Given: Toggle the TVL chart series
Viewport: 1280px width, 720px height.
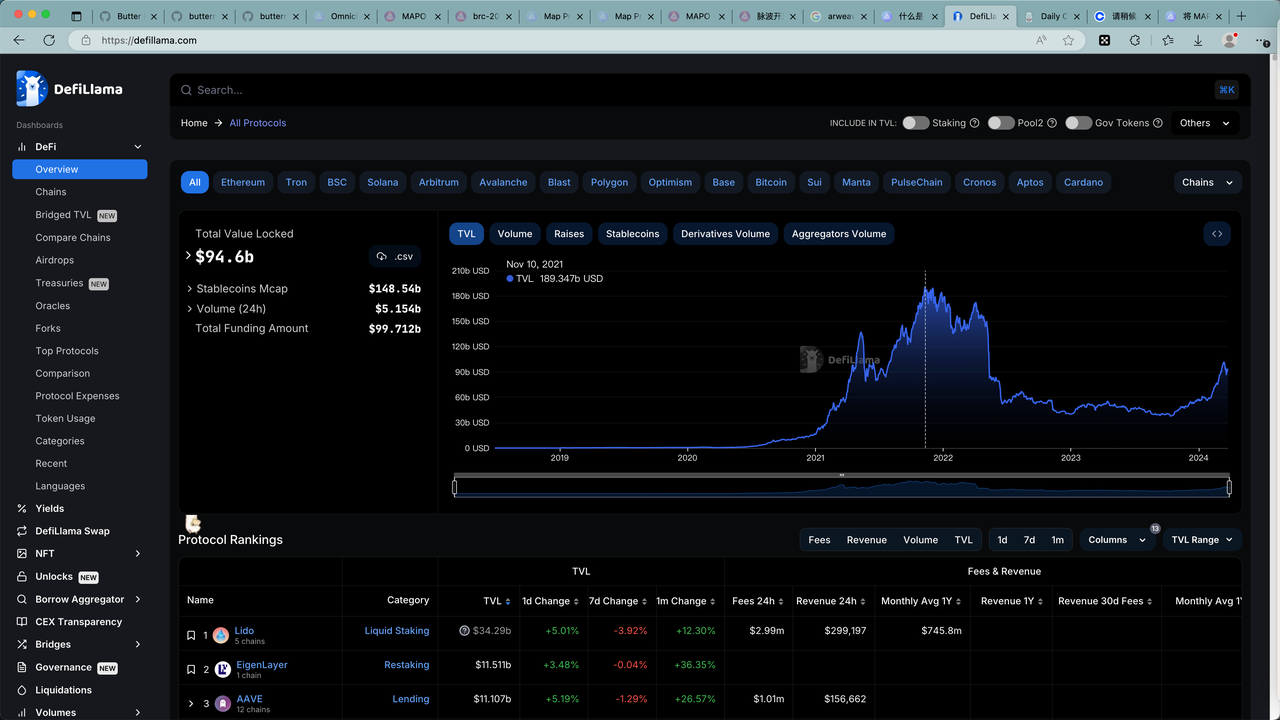Looking at the screenshot, I should pyautogui.click(x=467, y=233).
